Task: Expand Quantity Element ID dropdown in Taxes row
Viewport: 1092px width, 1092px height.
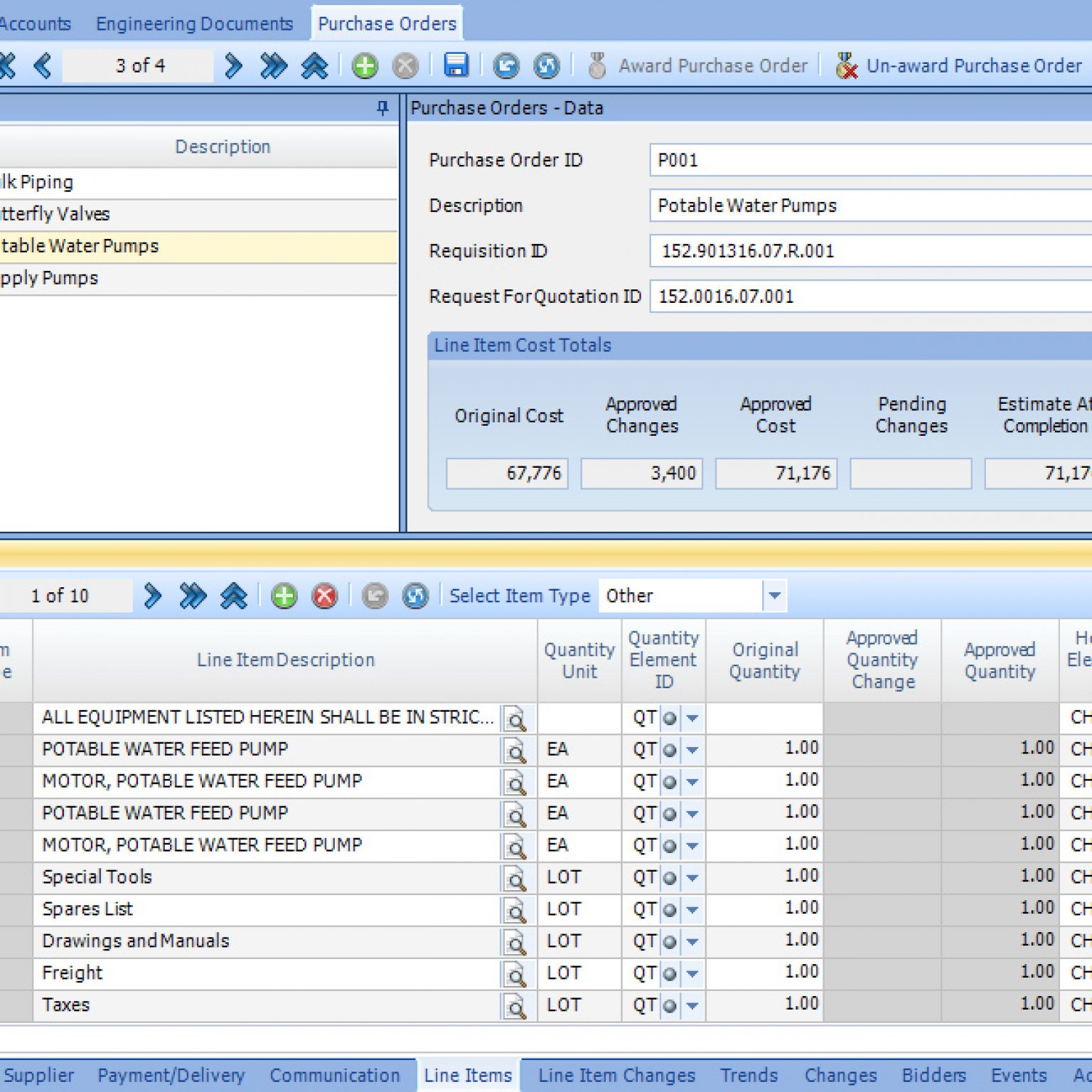Action: [692, 1006]
